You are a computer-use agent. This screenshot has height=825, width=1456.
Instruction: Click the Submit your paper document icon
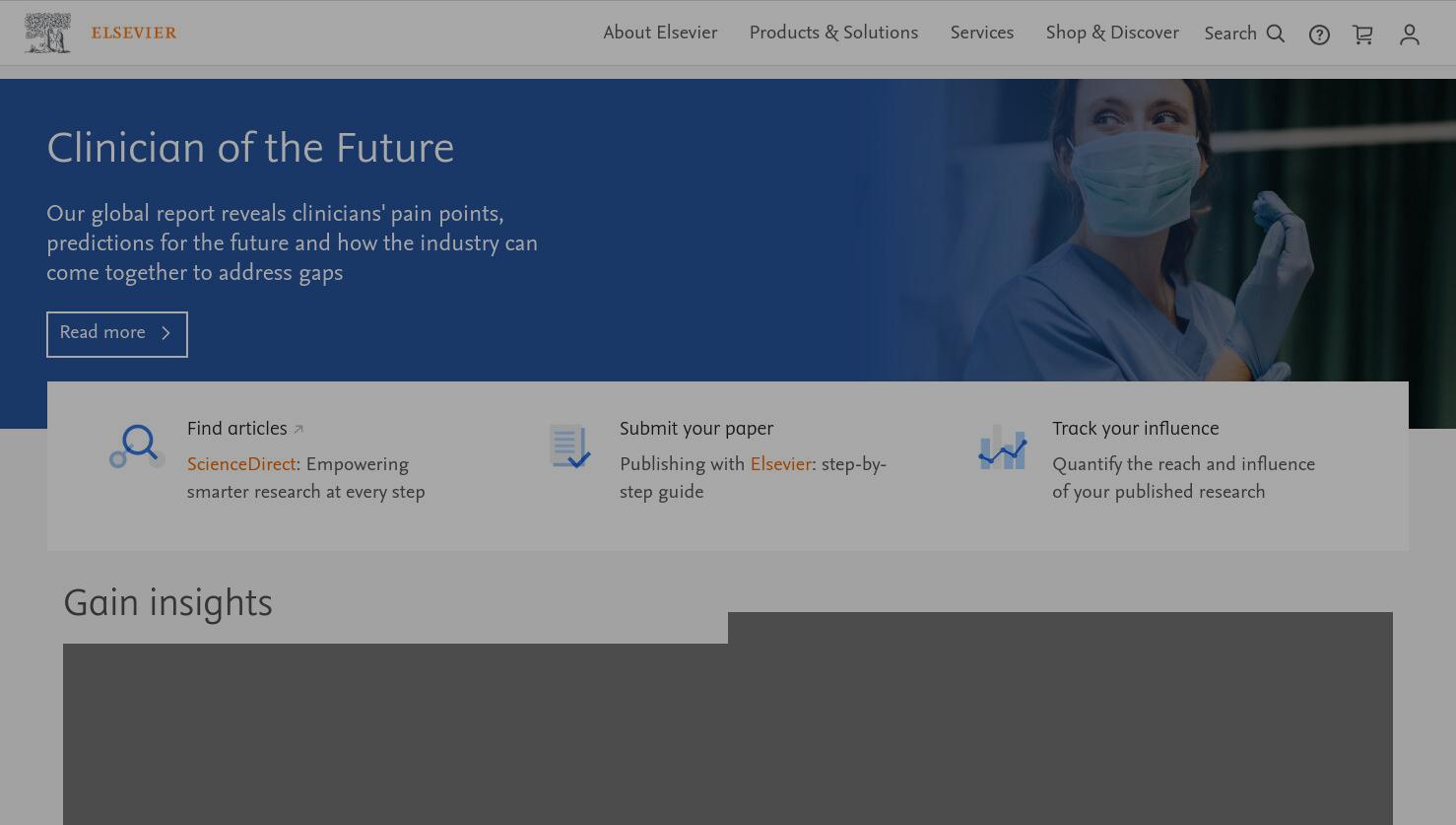[x=569, y=447]
